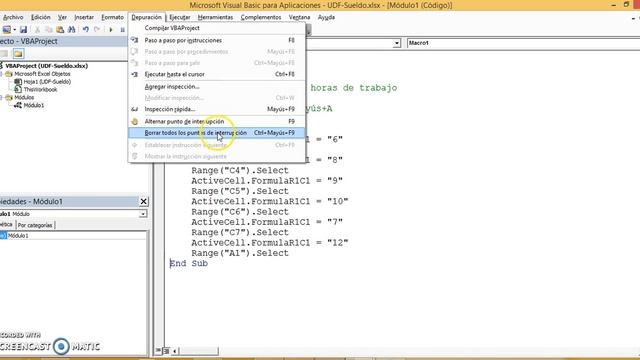This screenshot has height=360, width=640.
Task: Choose Inspección rápida menu entry
Action: coord(217,109)
